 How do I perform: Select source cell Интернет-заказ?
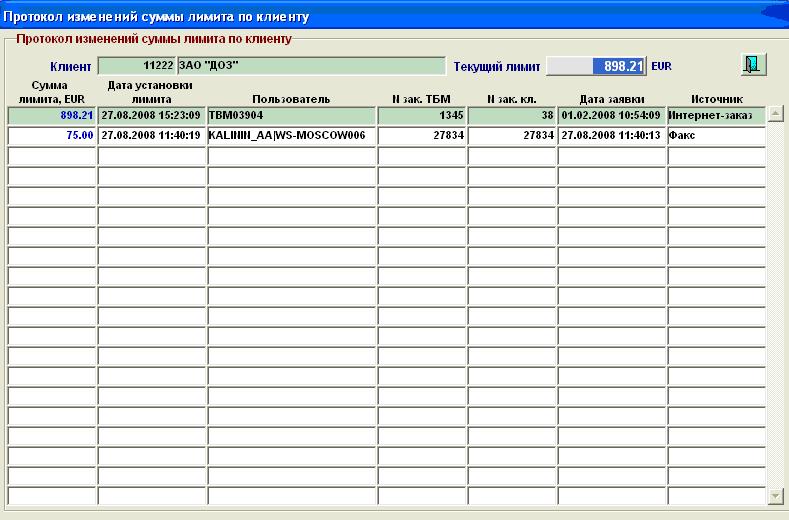pos(716,115)
